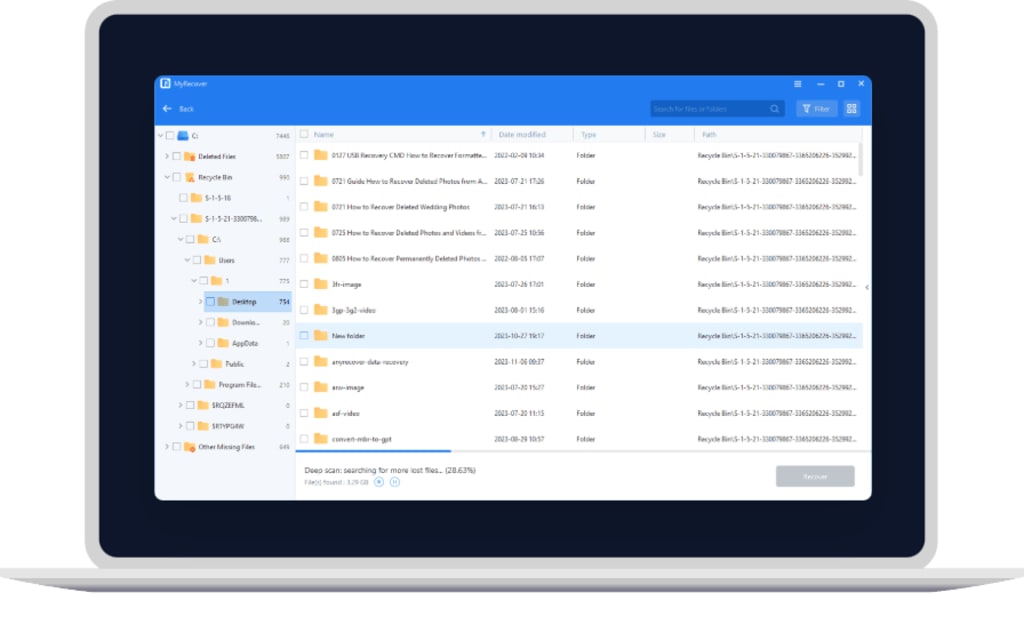Screen dimensions: 1024x617
Task: Click folder icon of 3gp-3g2-video row
Action: pos(320,309)
